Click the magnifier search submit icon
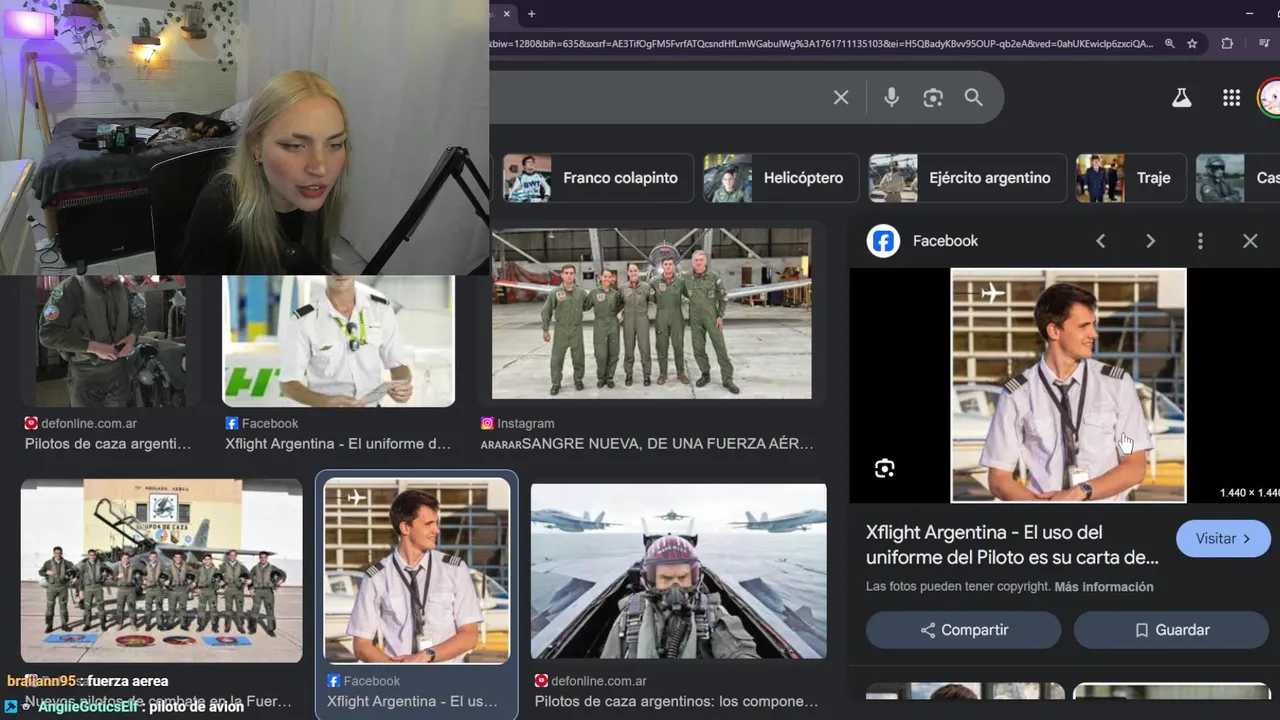 pos(974,97)
